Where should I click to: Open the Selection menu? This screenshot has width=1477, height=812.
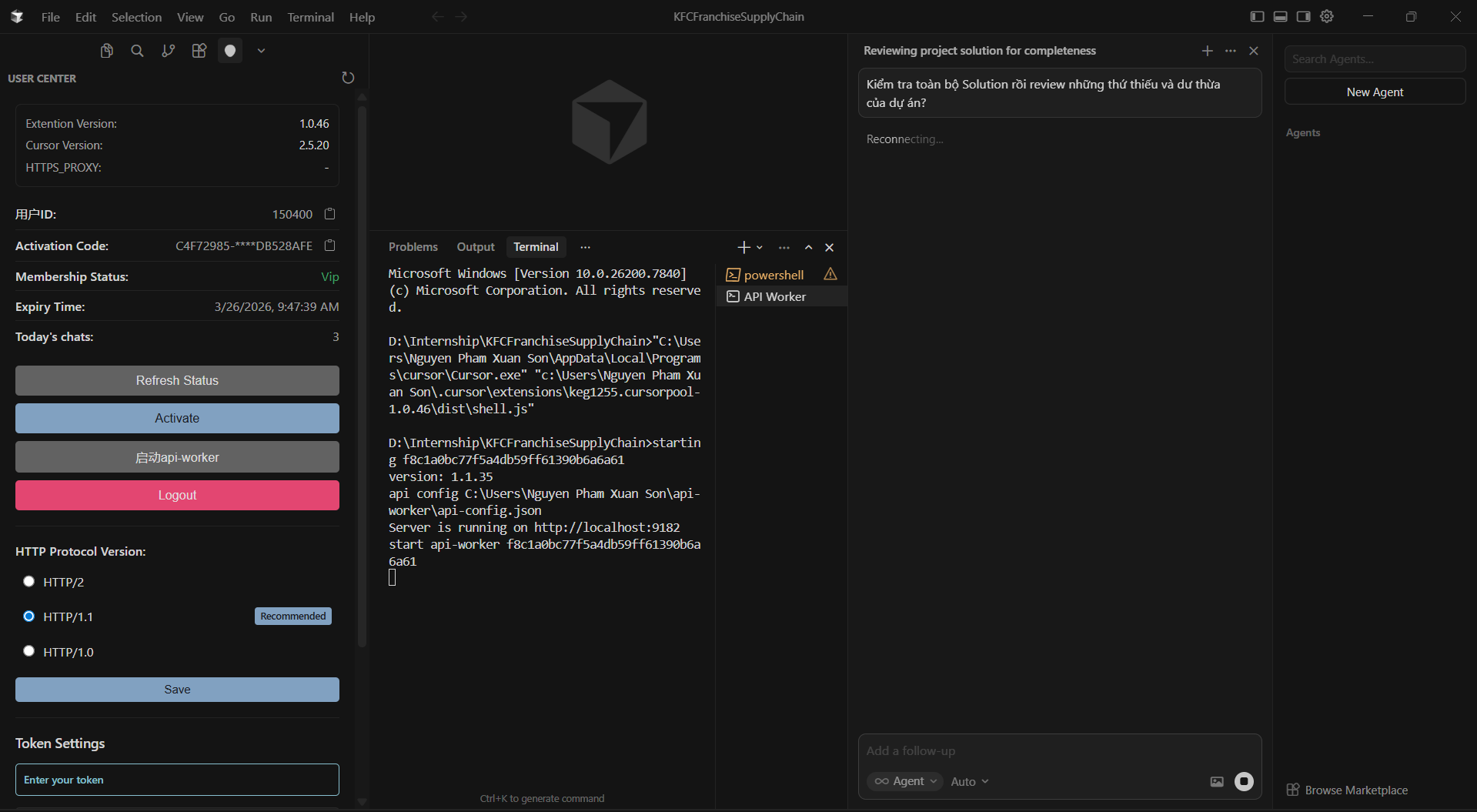pos(136,17)
